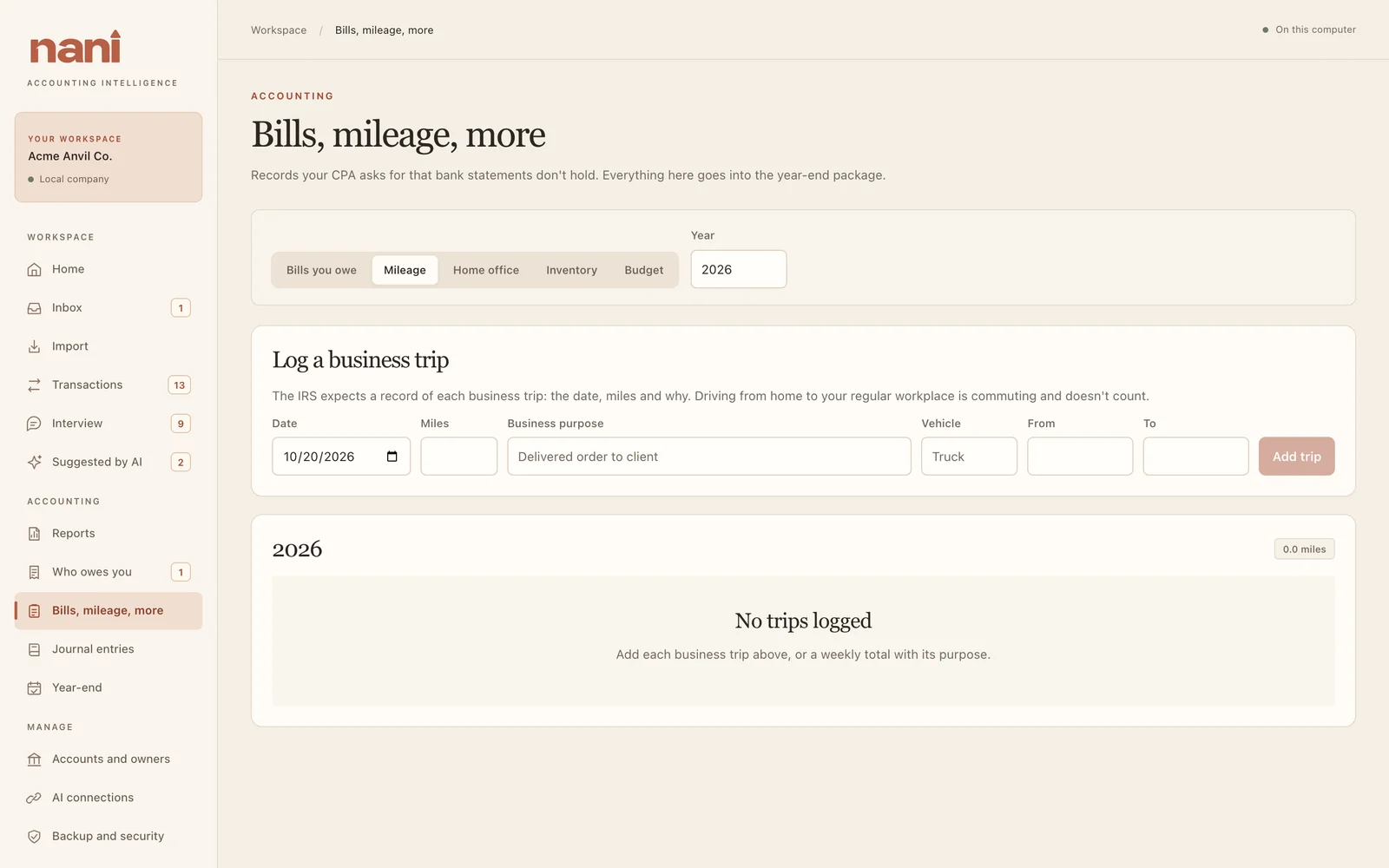Click Workspace breadcrumb link

point(279,30)
